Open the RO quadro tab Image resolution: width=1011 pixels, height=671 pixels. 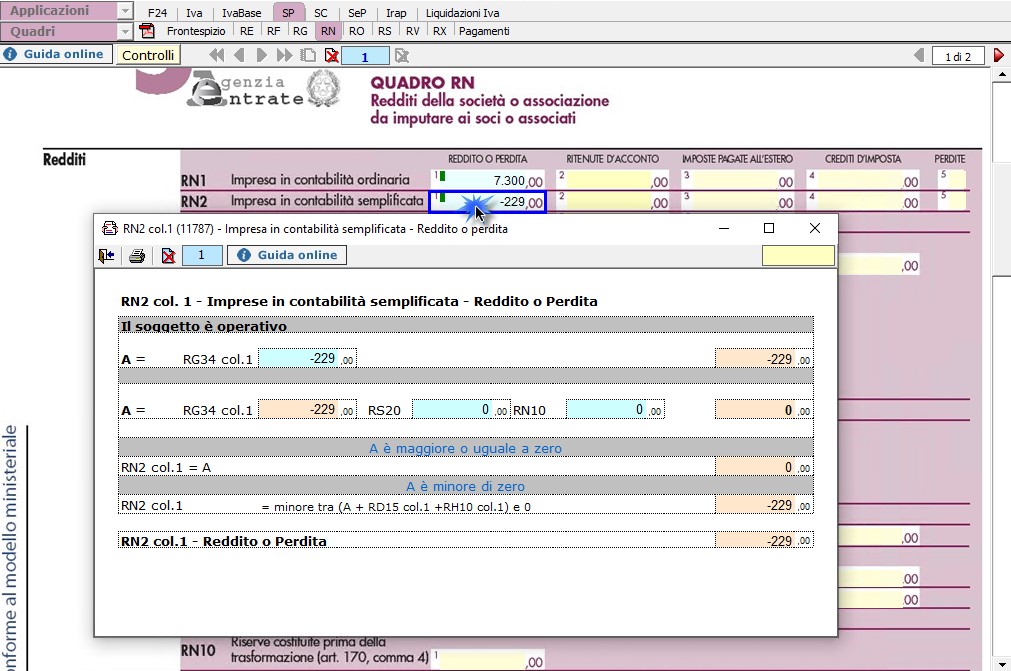point(357,31)
